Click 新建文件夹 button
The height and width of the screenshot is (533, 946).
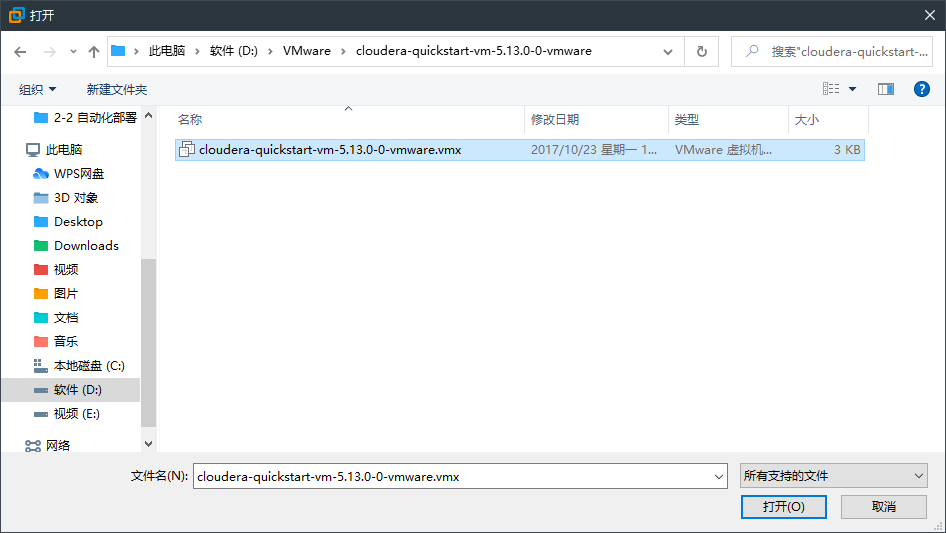click(x=116, y=89)
